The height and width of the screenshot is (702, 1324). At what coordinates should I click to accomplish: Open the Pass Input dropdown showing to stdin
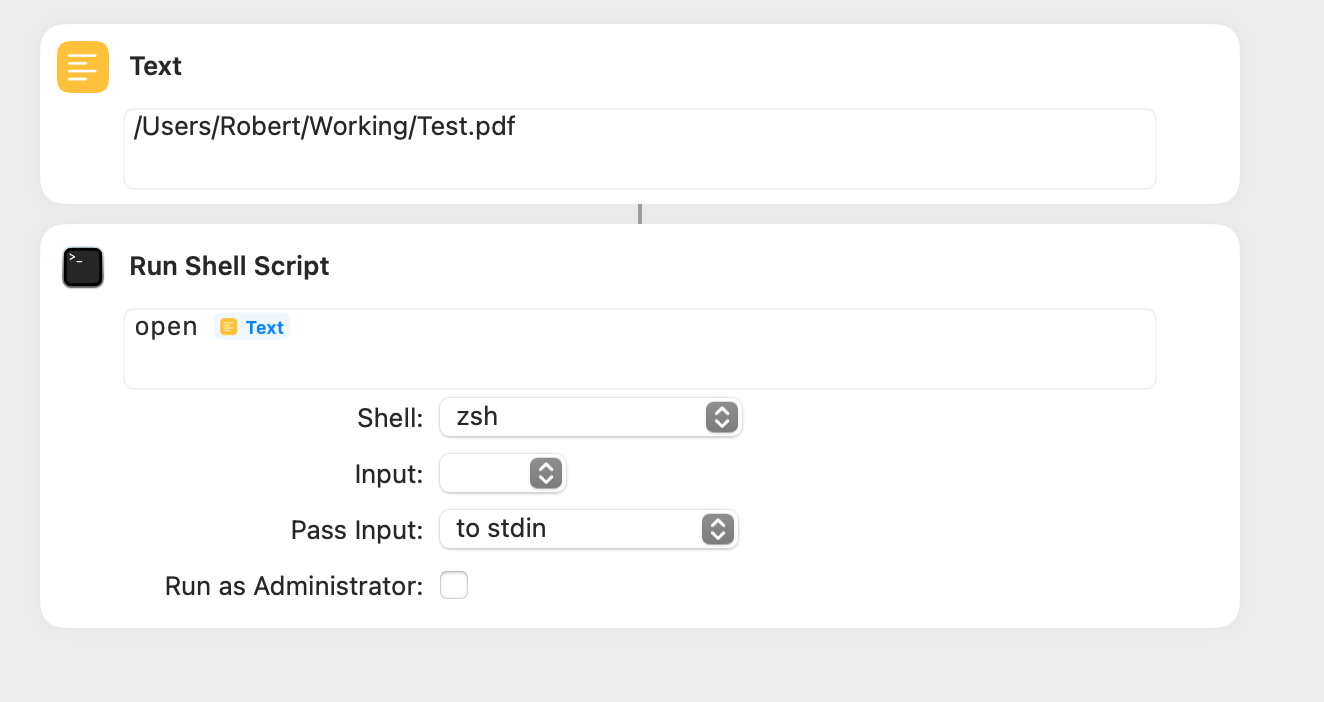[589, 529]
